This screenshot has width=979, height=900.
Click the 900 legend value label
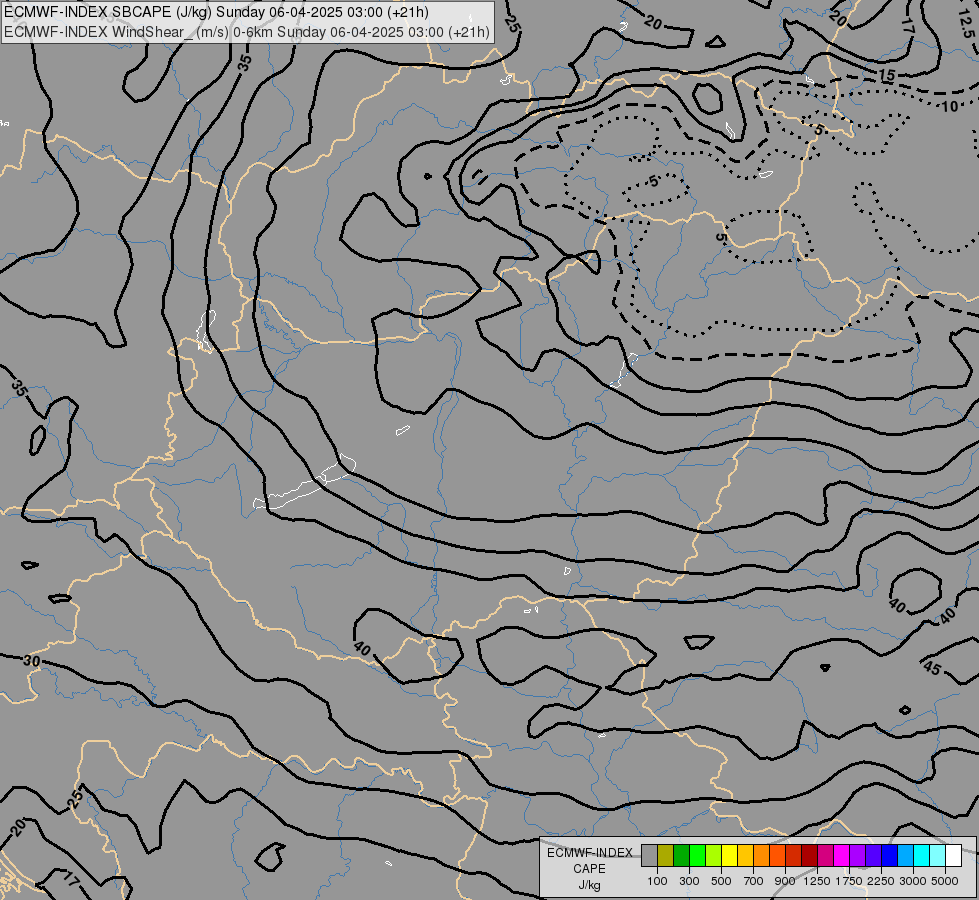tap(785, 881)
